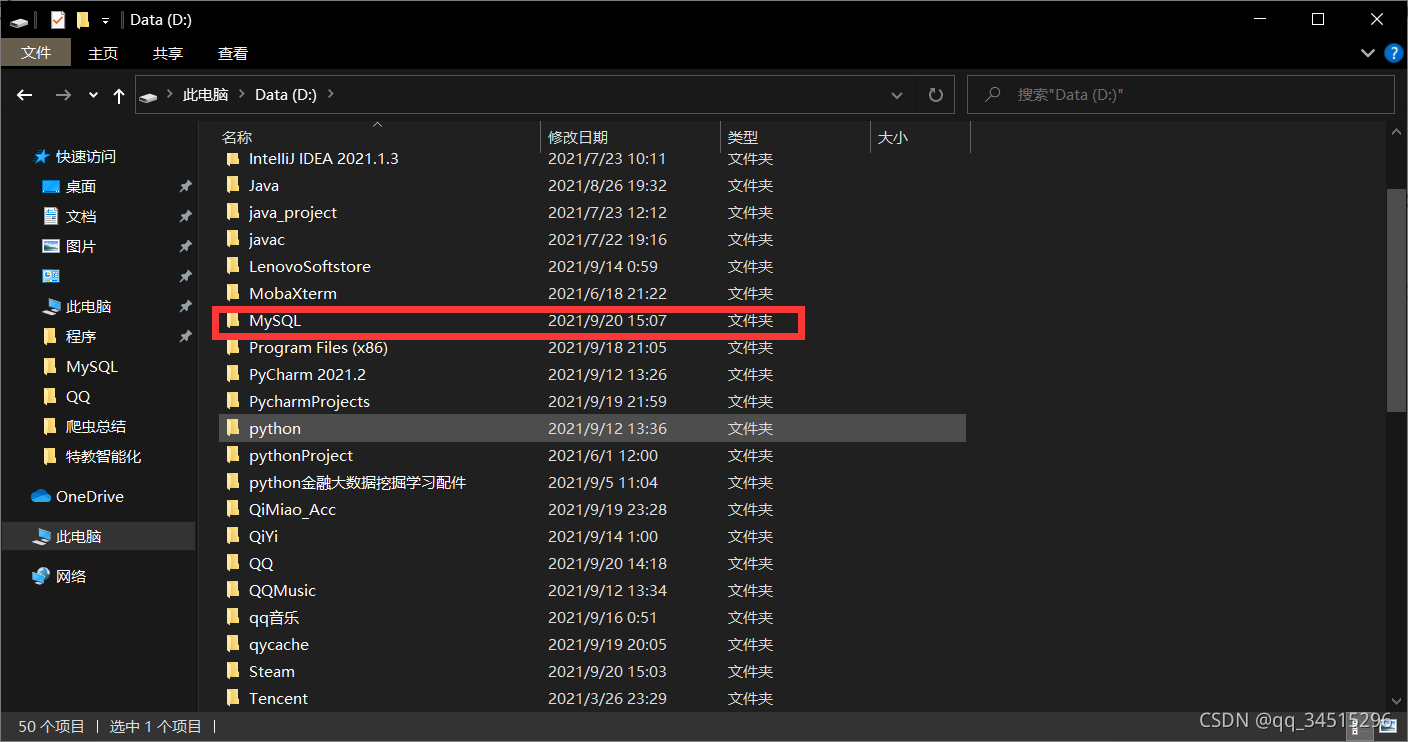Expand chevron after Data (D:) in address bar
The height and width of the screenshot is (742, 1408).
click(x=331, y=95)
